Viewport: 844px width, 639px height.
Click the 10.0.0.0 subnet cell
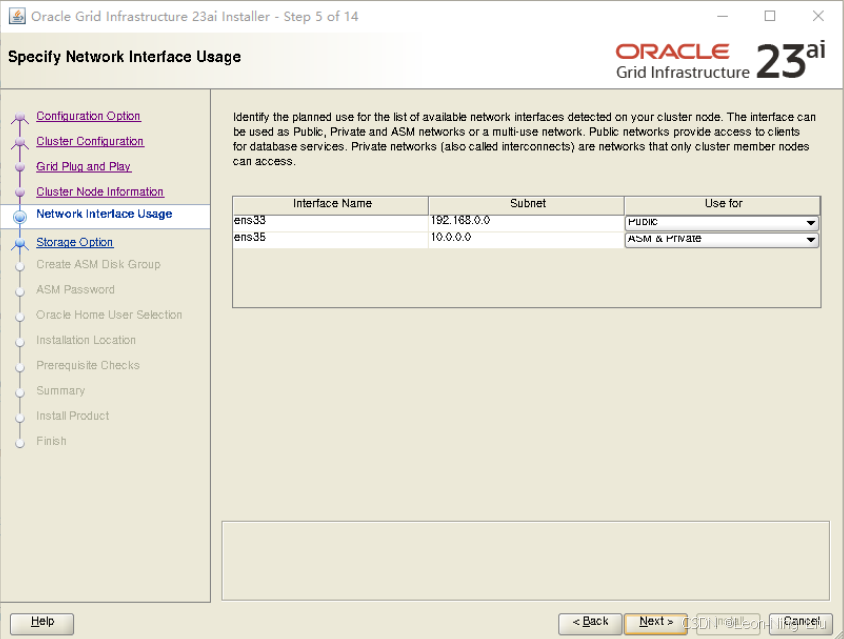point(526,240)
